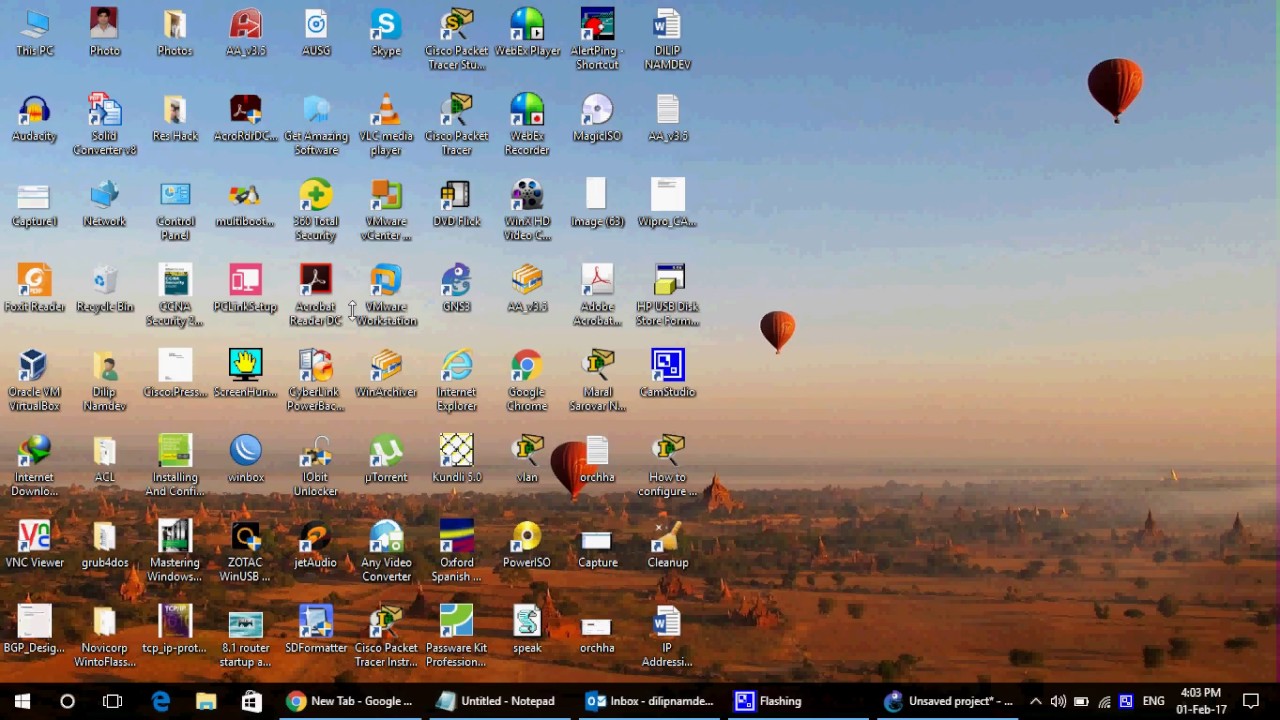The image size is (1280, 720).
Task: Open the Control Panel shortcut
Action: point(175,210)
